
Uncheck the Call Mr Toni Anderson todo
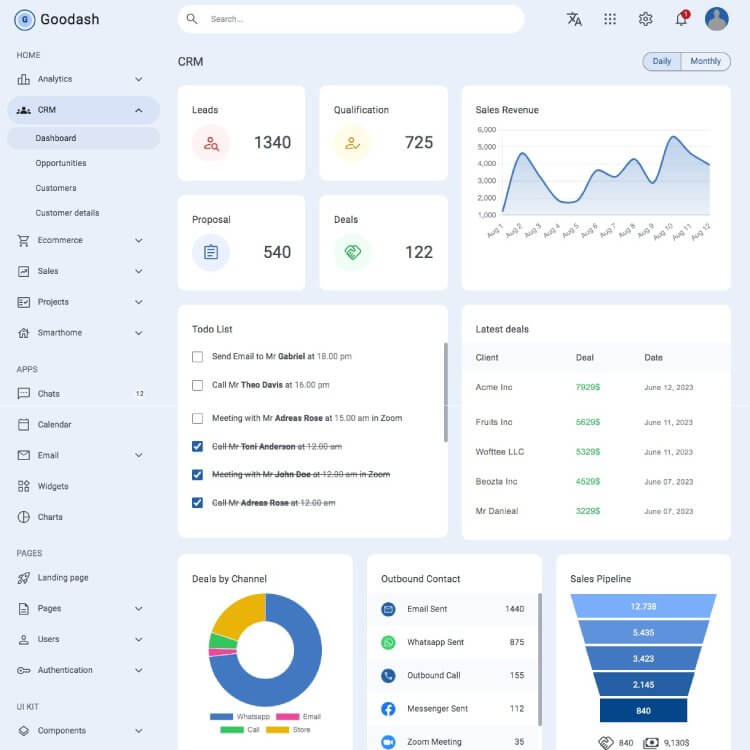tap(197, 446)
